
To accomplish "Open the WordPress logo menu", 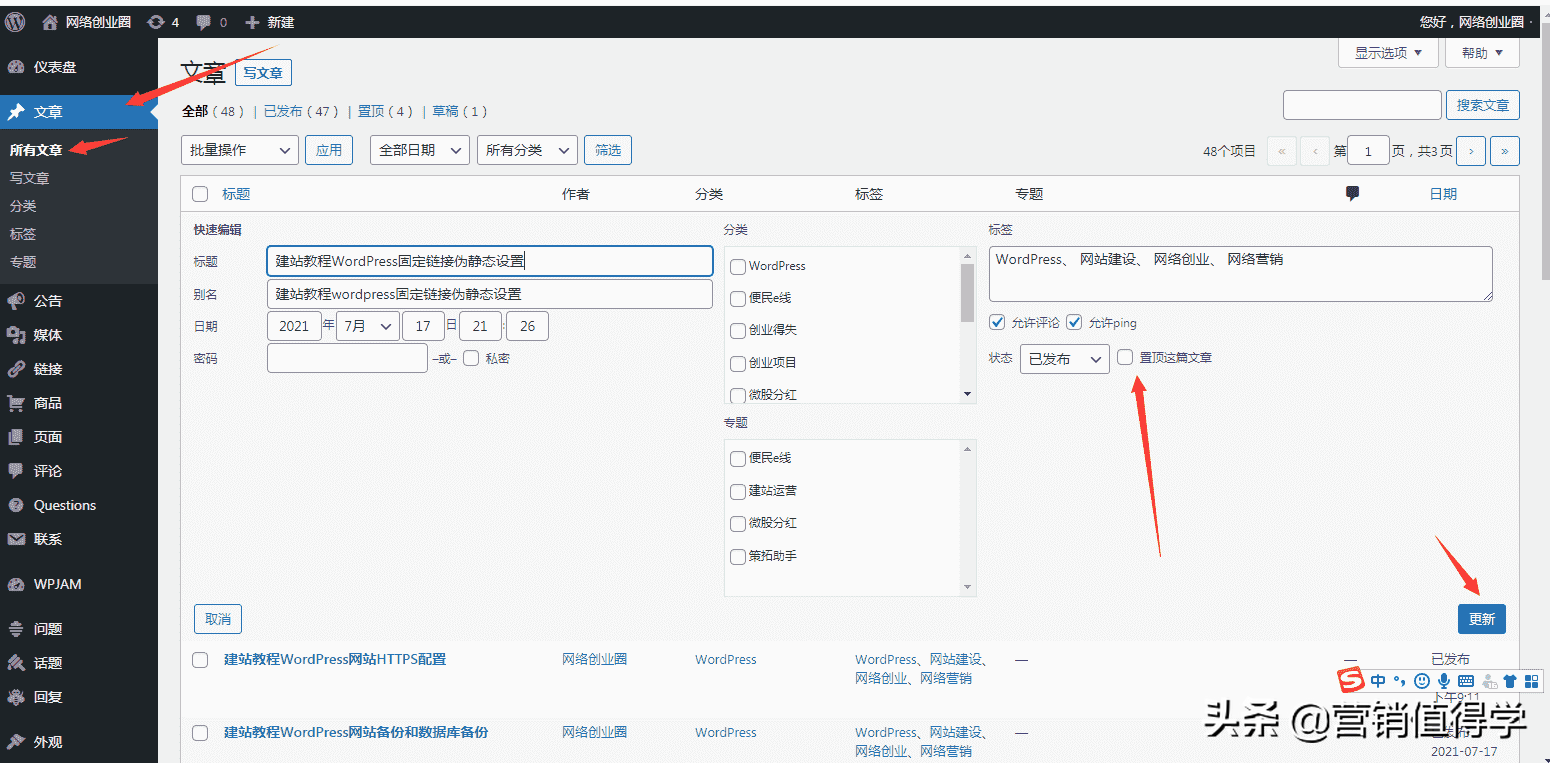I will tap(15, 21).
